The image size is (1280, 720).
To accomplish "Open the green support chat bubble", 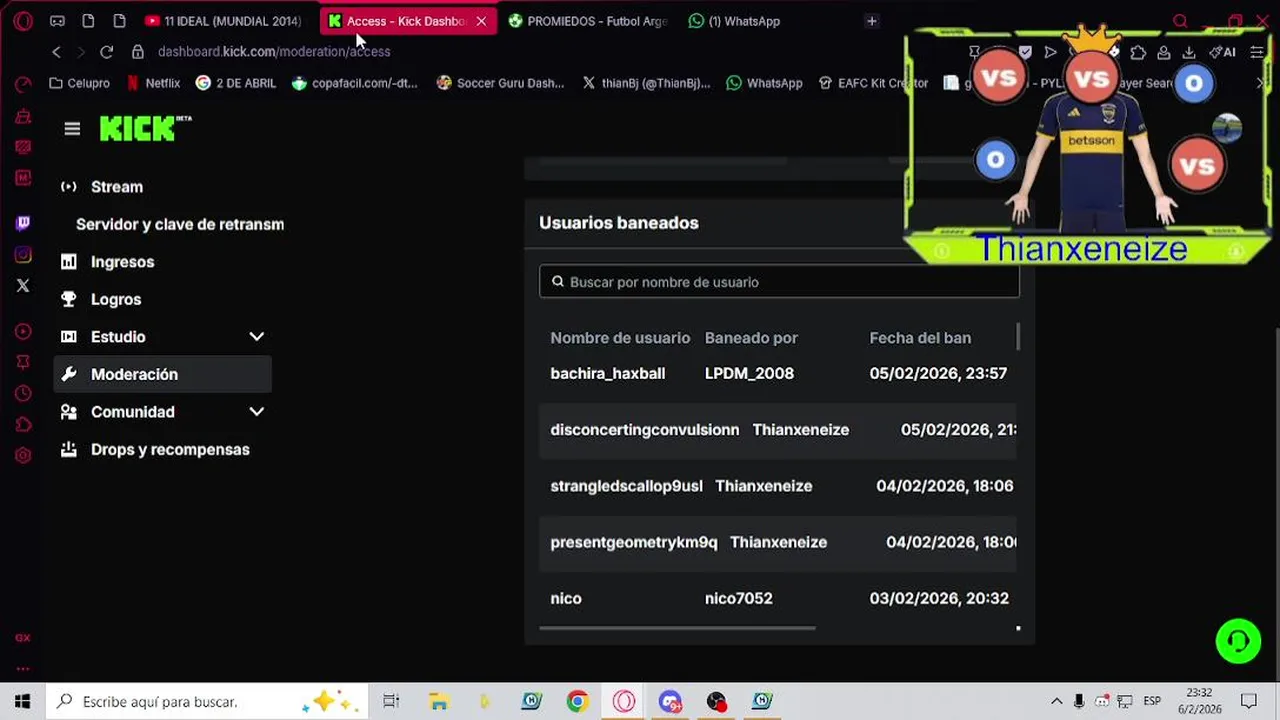I will [x=1238, y=641].
